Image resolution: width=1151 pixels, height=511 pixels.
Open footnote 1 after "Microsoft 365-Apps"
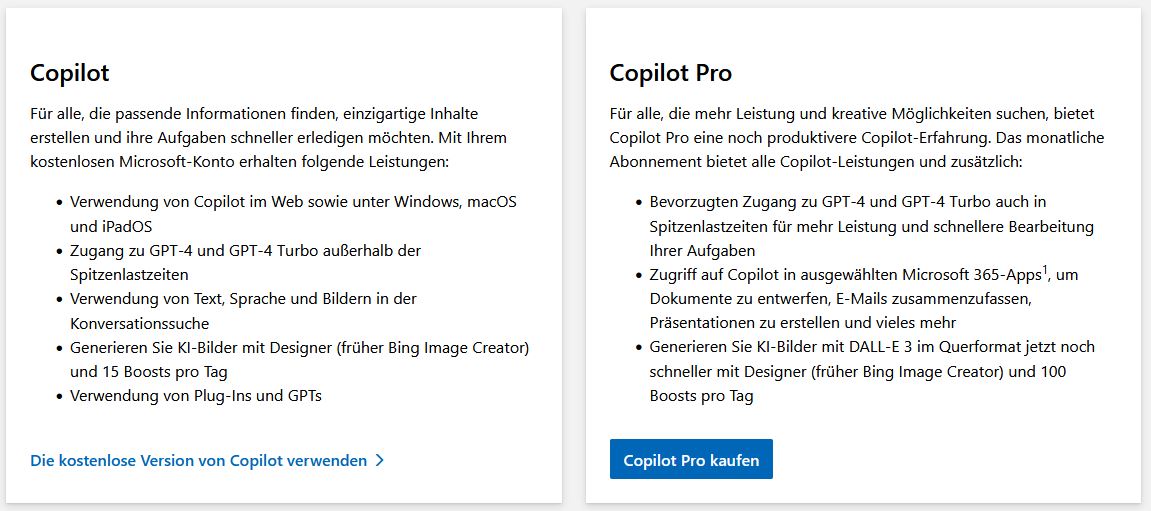(1046, 268)
